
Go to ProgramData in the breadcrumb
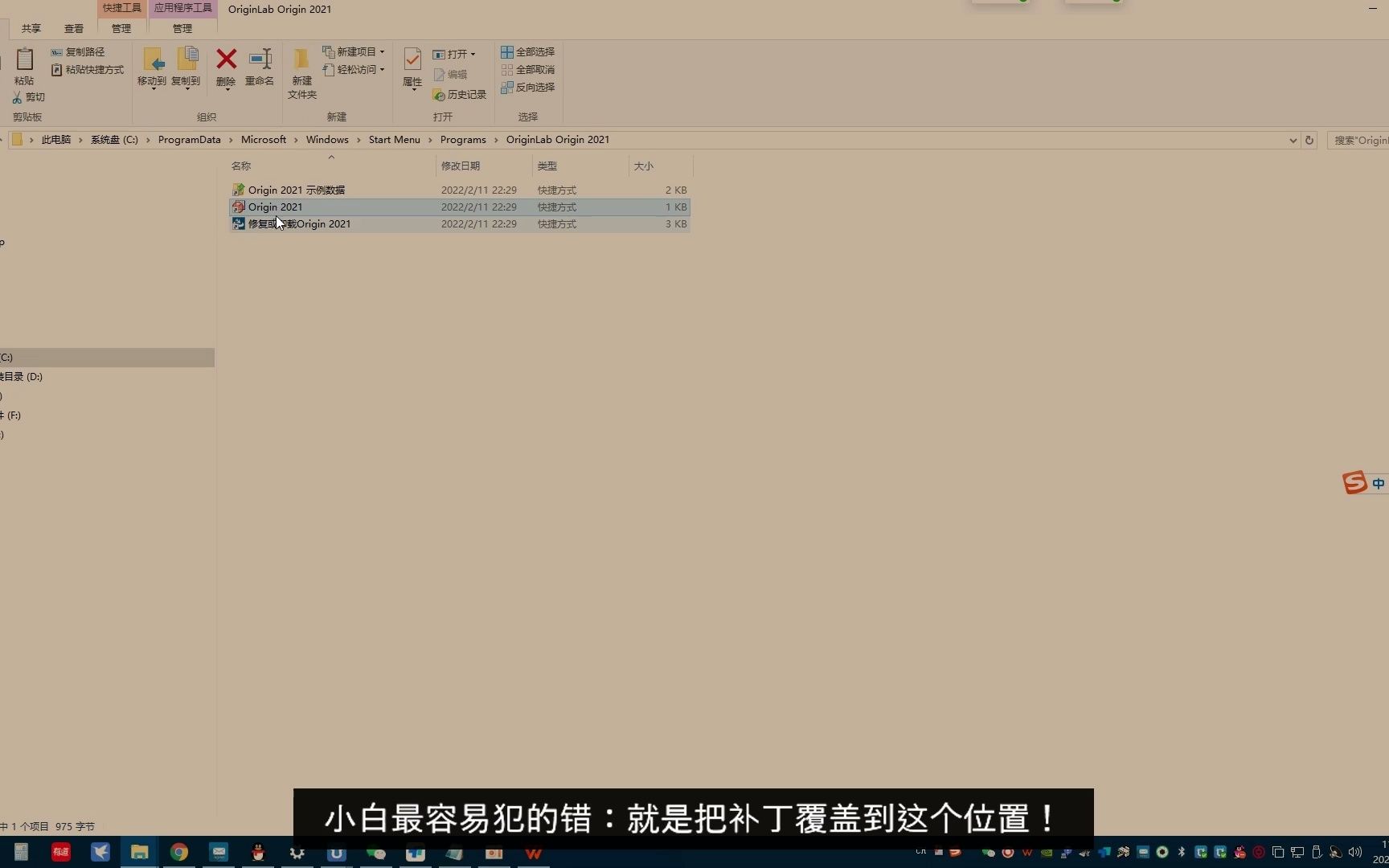point(190,140)
